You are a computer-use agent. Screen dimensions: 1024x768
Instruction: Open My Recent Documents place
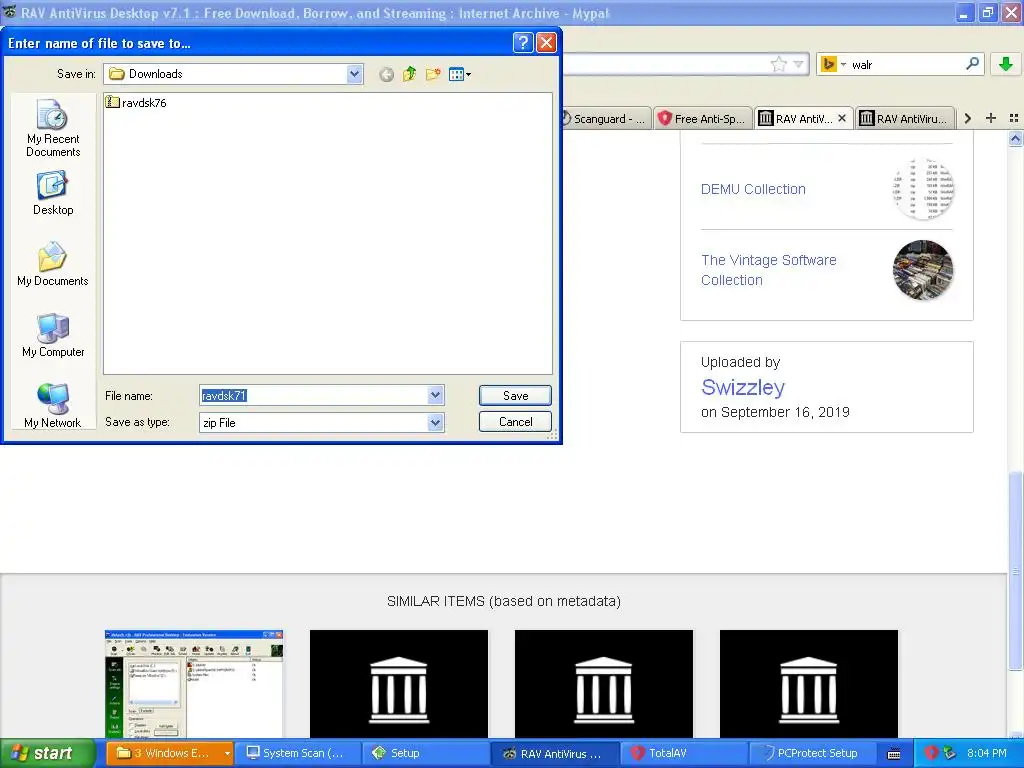pos(53,128)
